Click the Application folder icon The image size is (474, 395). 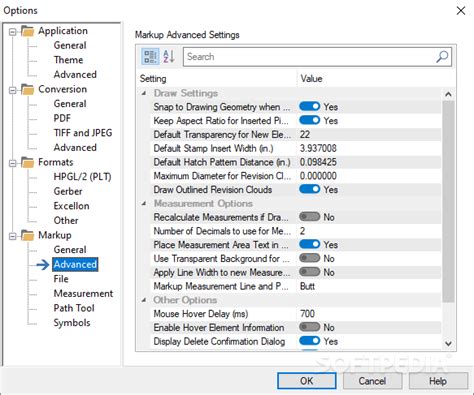point(27,31)
